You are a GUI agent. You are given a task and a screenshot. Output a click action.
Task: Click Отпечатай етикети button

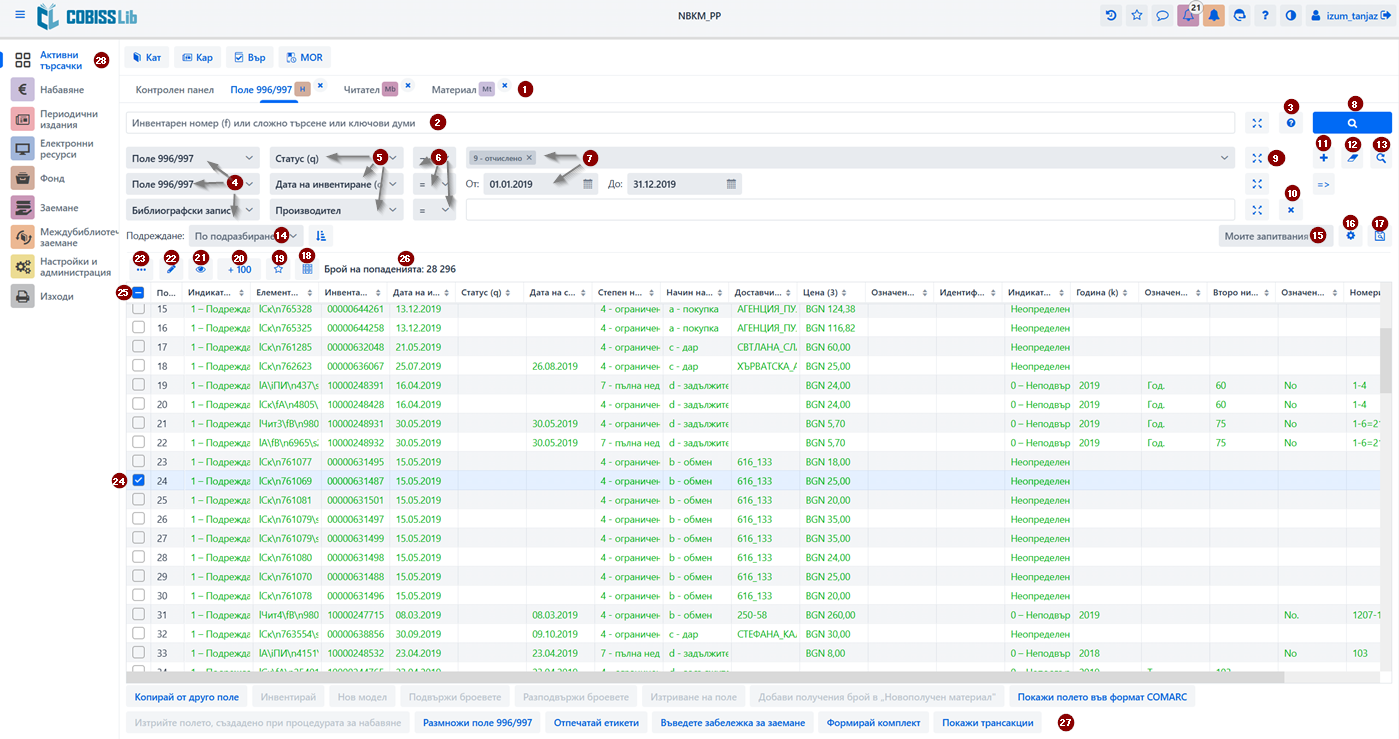click(597, 722)
